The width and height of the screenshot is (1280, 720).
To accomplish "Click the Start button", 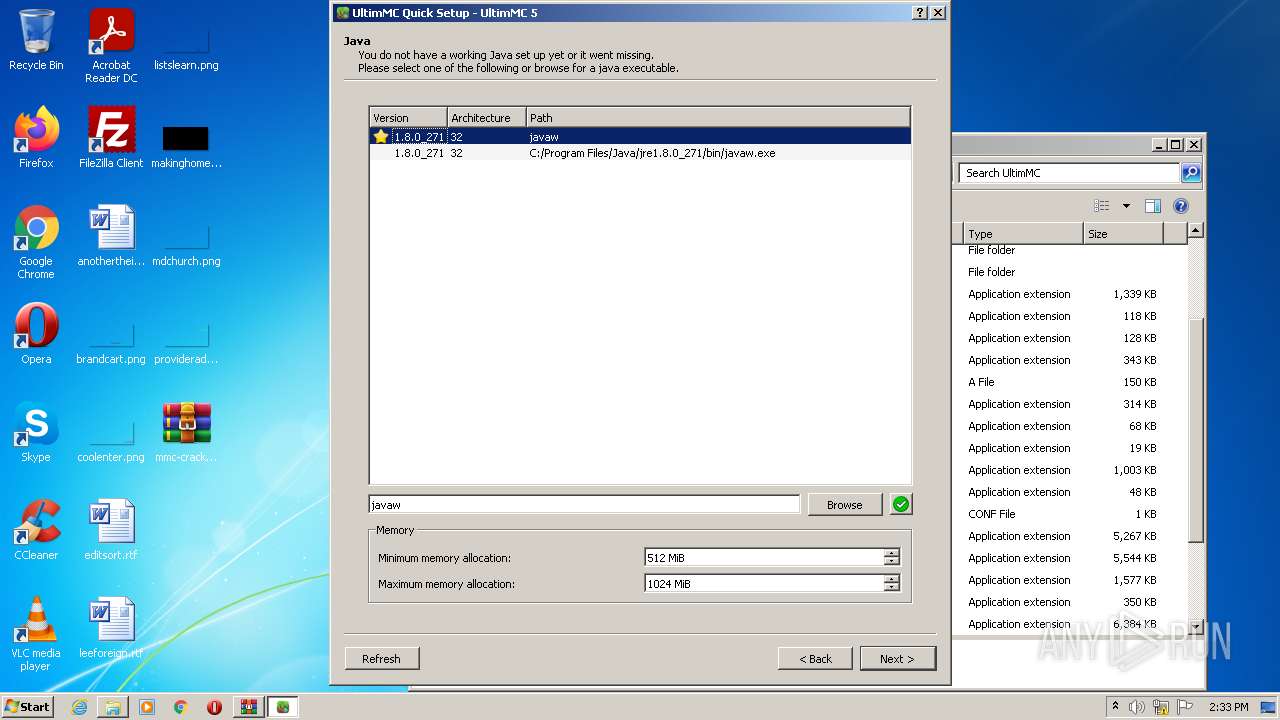I will click(x=28, y=707).
